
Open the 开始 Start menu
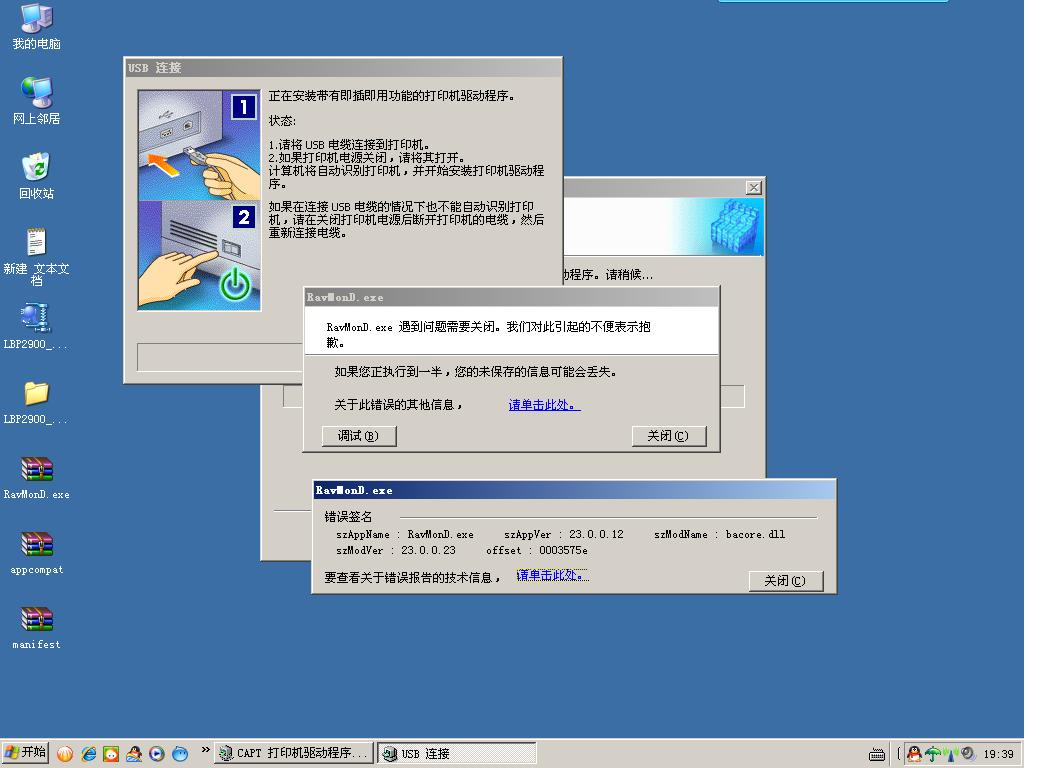(x=25, y=752)
